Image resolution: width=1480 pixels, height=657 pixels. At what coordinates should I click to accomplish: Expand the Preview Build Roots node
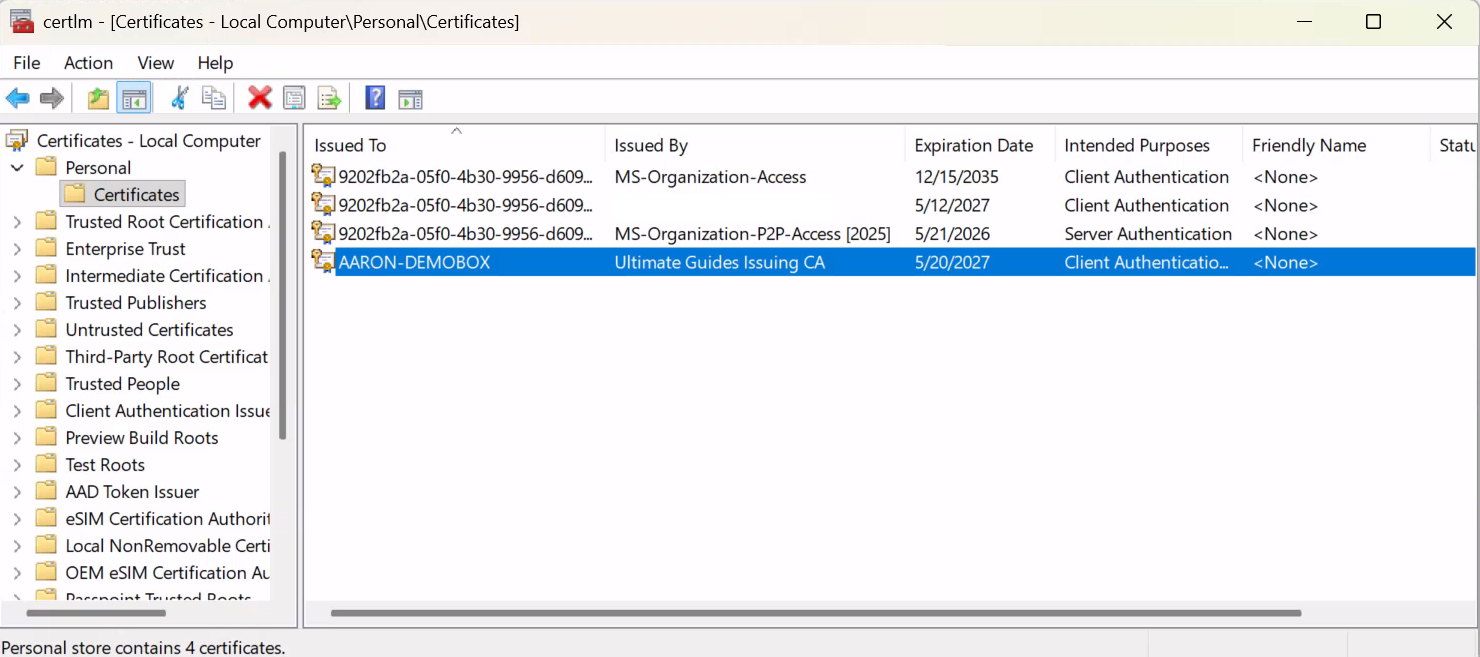(x=17, y=438)
